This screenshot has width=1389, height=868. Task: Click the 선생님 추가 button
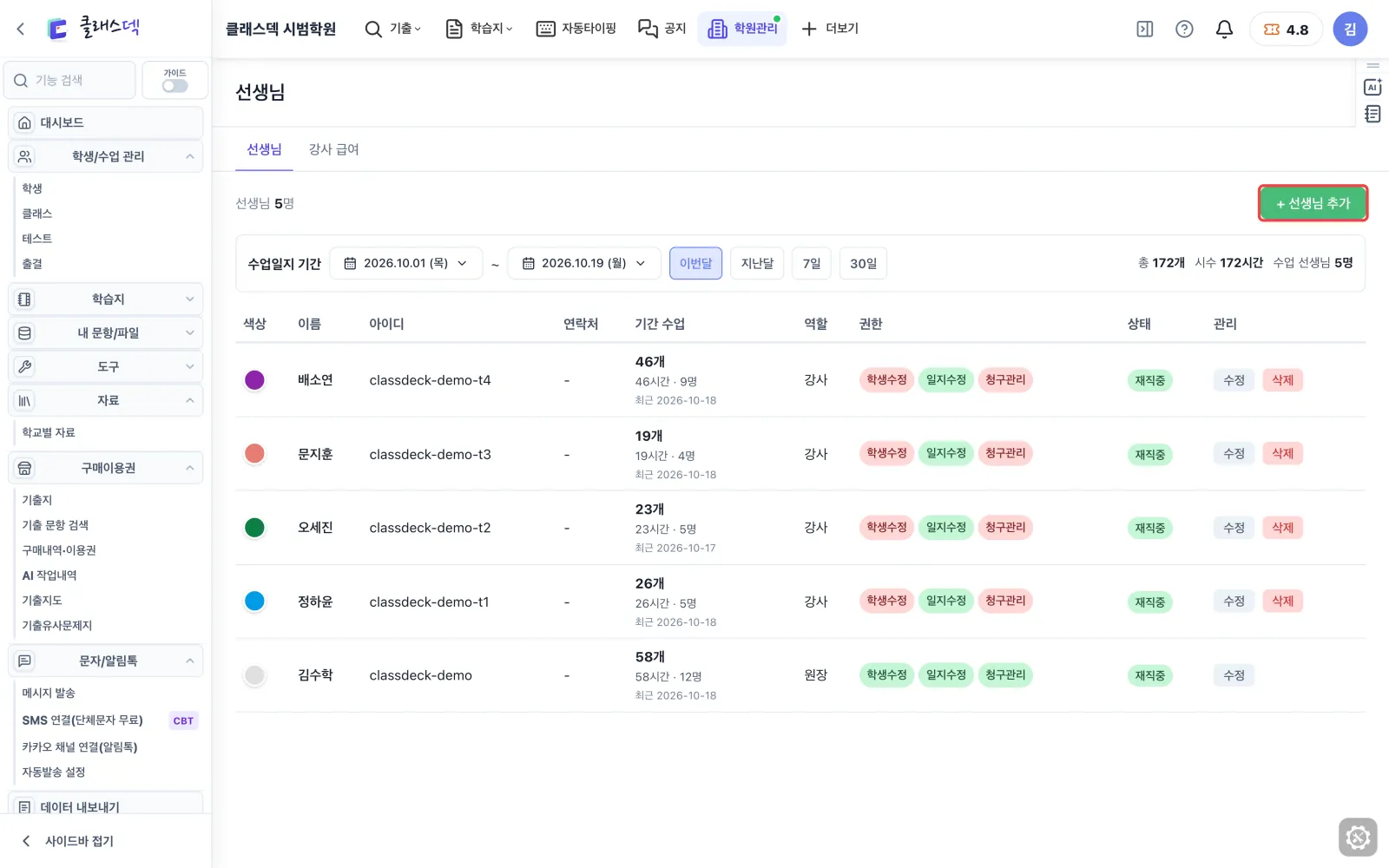click(x=1313, y=203)
